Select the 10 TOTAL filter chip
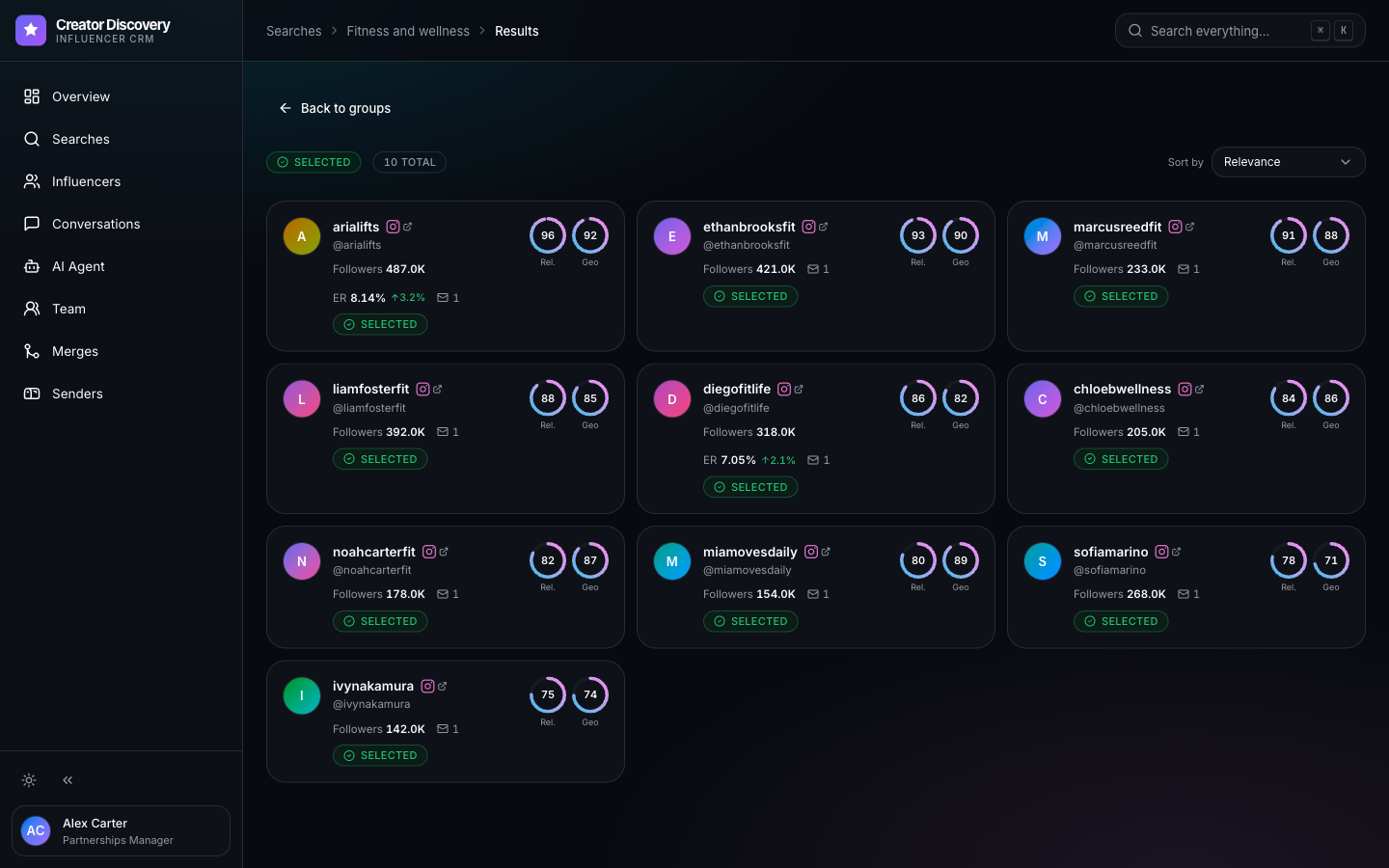This screenshot has width=1389, height=868. click(x=410, y=162)
